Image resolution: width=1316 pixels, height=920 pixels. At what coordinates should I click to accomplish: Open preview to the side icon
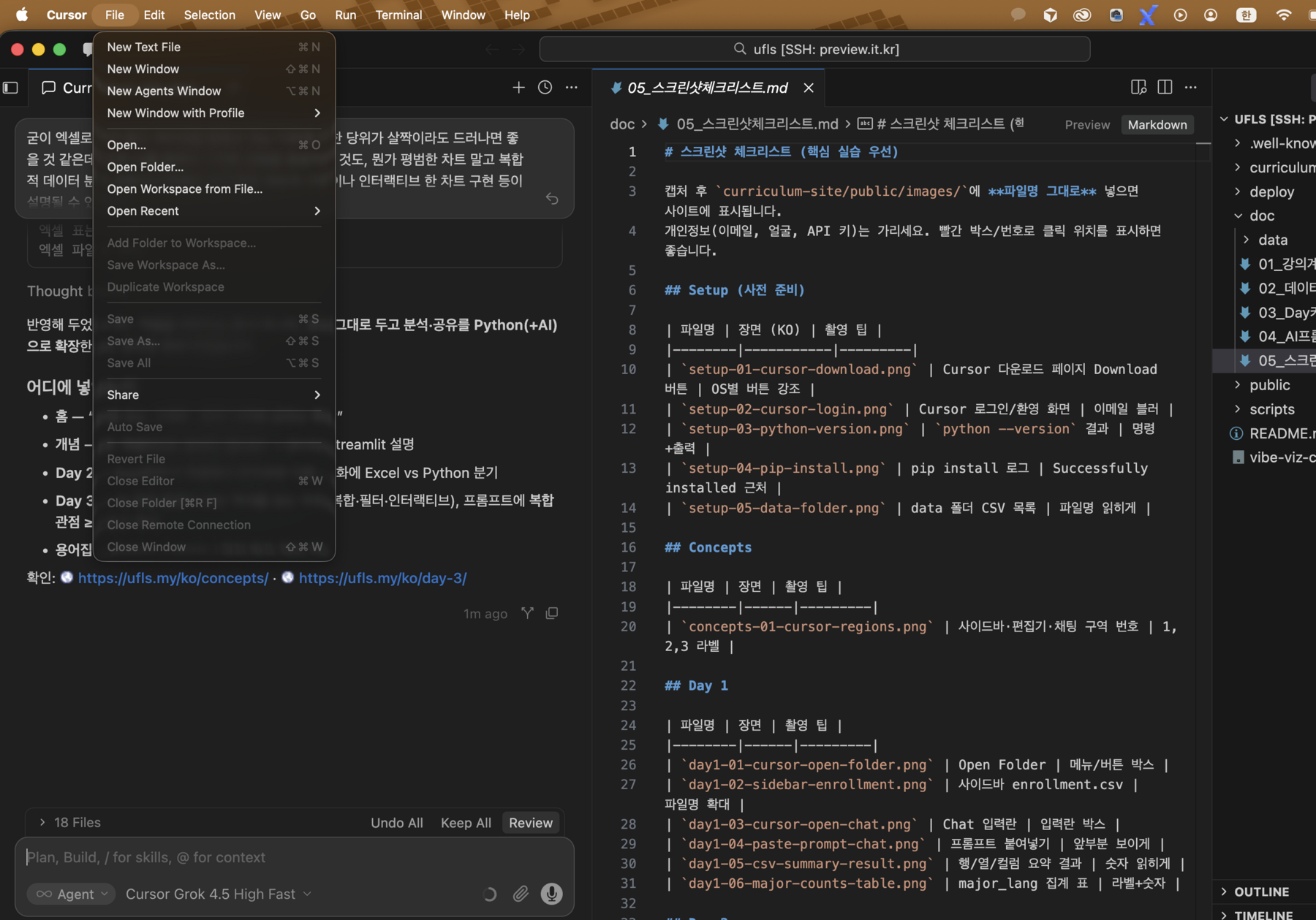1138,87
